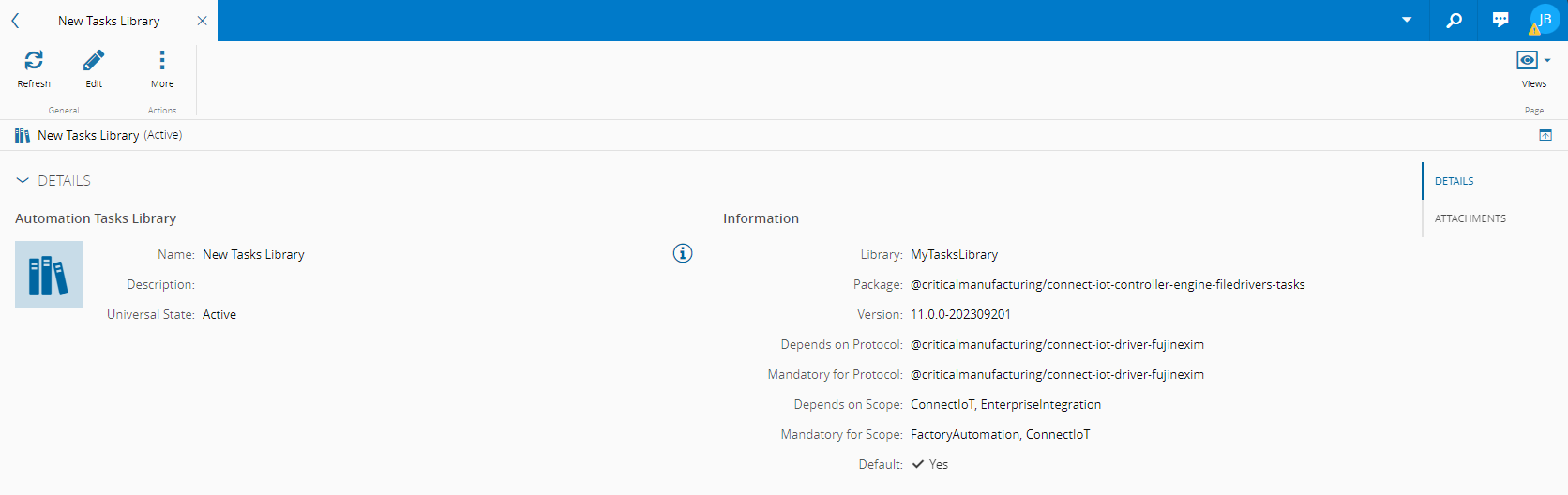Go back using the left chevron arrow
1568x495 pixels.
click(x=15, y=21)
